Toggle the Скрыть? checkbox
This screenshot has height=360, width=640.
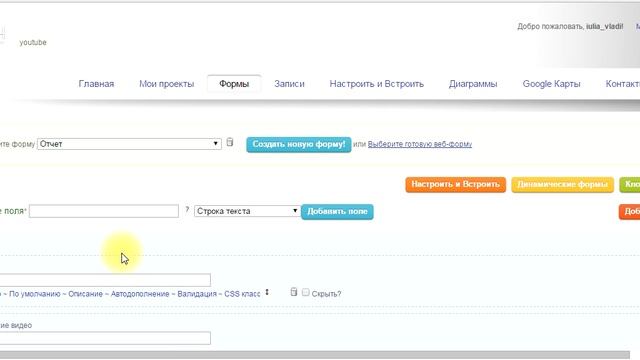[306, 292]
